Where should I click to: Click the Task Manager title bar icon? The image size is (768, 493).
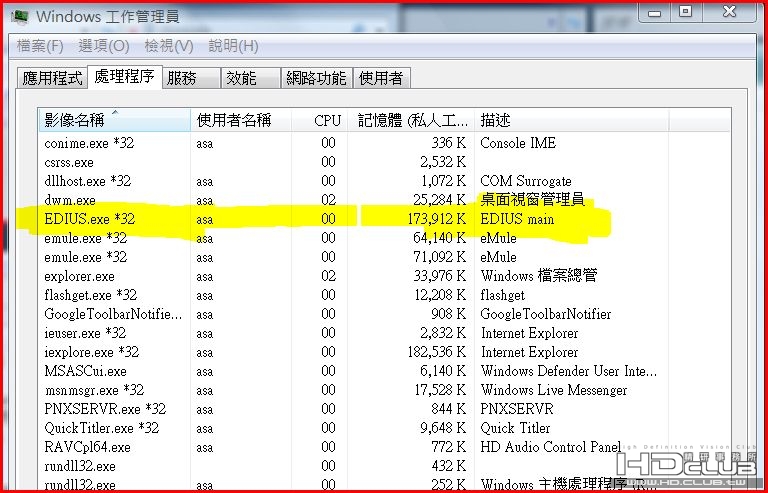point(21,16)
